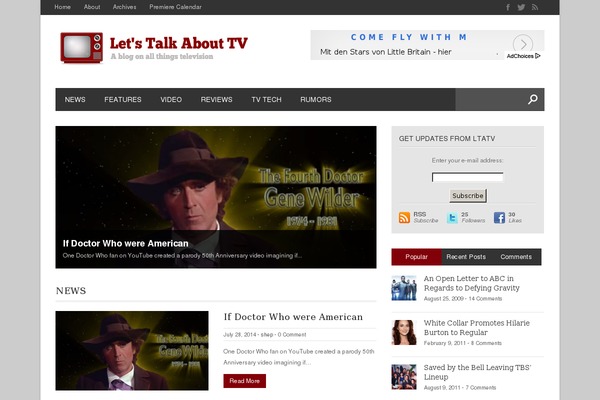This screenshot has height=400, width=600.
Task: Click the RSS Subscribe text link
Action: [426, 217]
